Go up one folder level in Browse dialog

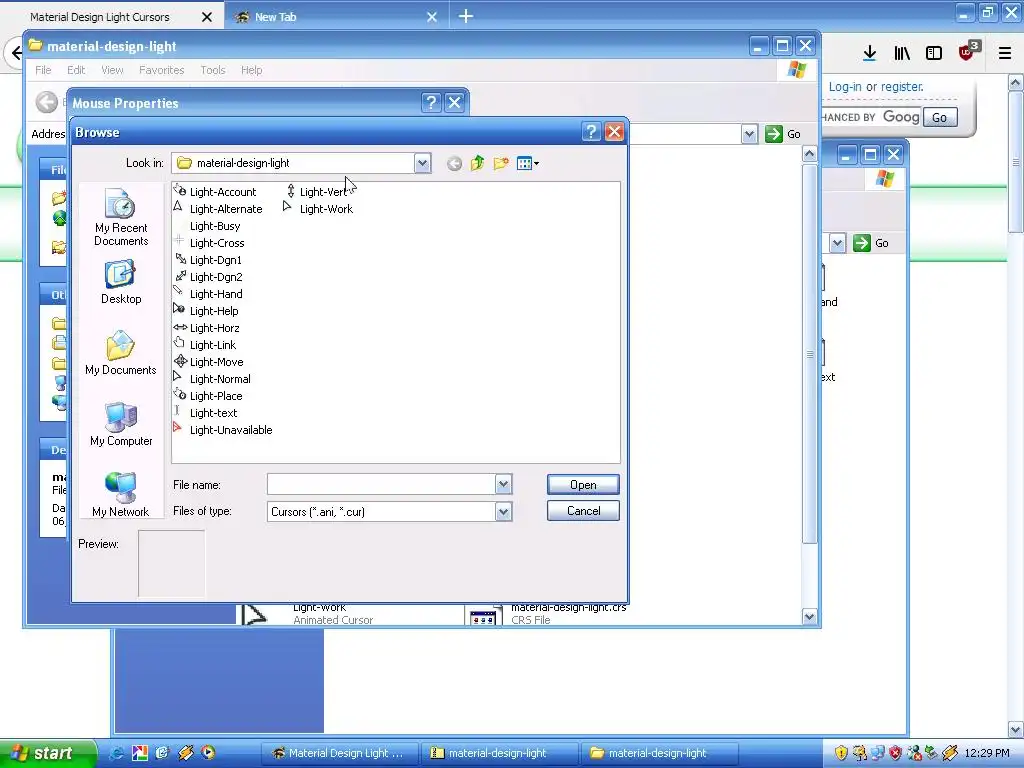[x=477, y=163]
